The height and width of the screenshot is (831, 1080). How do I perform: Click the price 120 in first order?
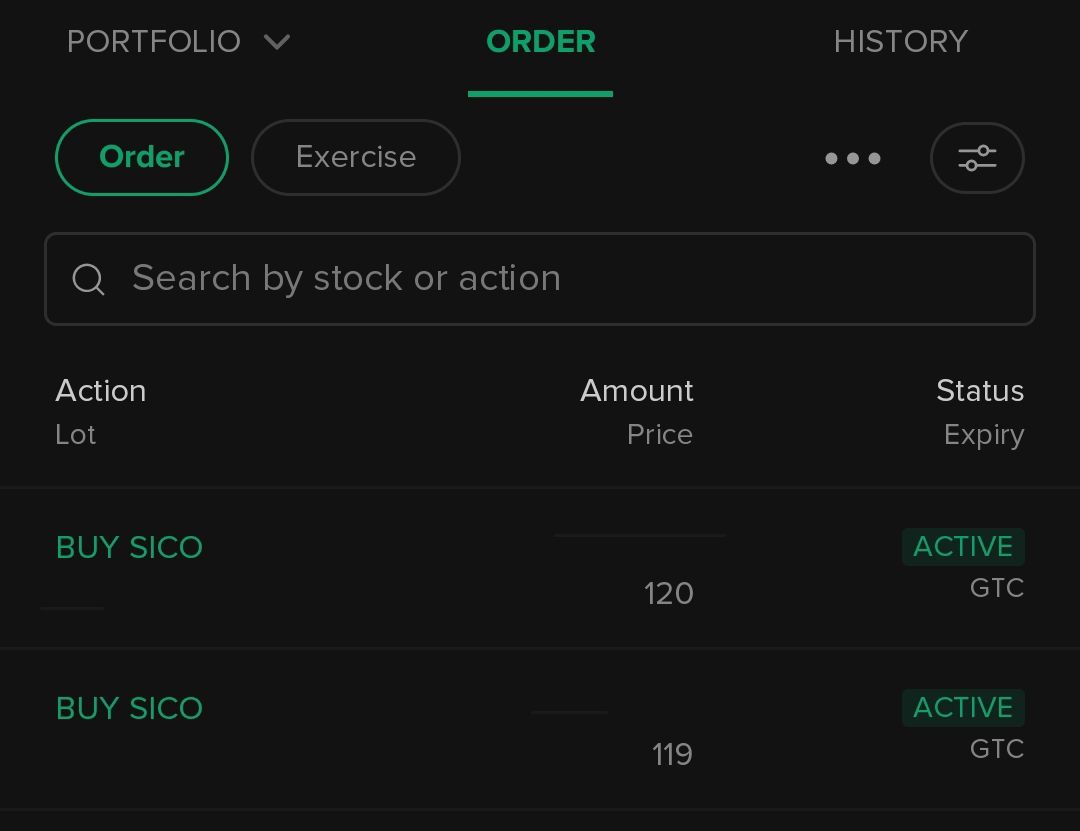pos(669,594)
